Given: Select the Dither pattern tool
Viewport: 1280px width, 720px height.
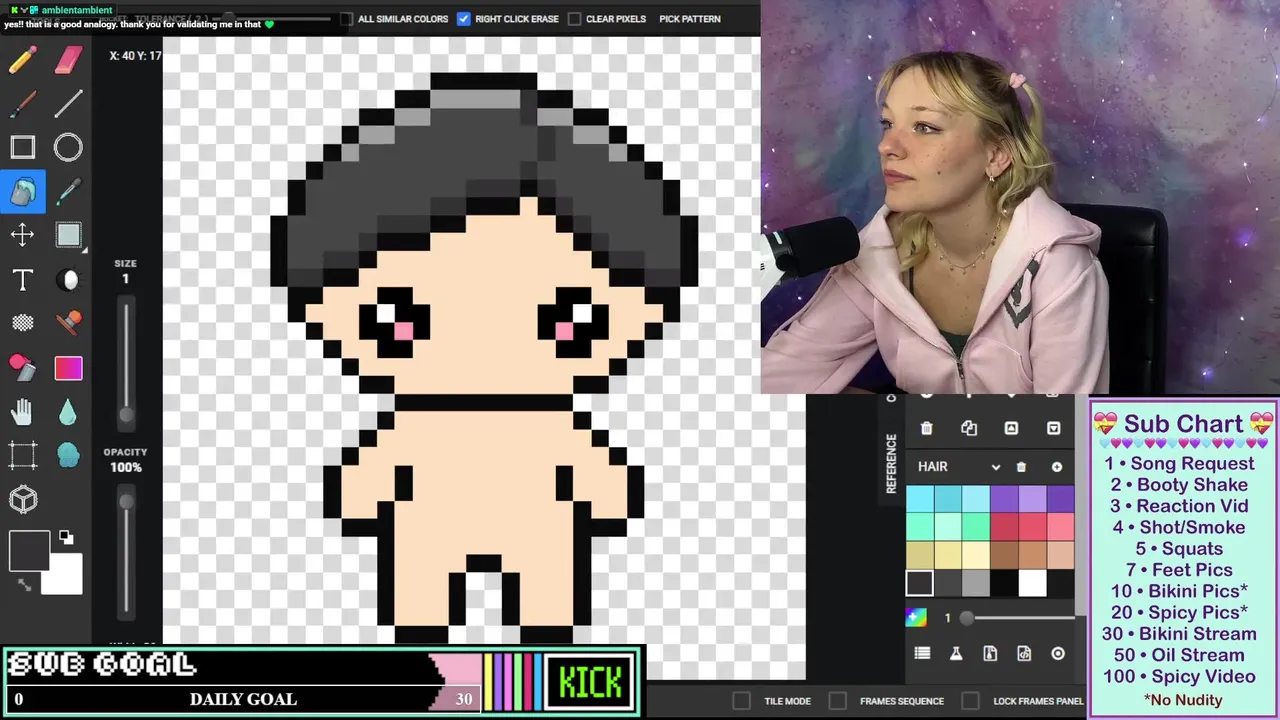Looking at the screenshot, I should (x=22, y=323).
